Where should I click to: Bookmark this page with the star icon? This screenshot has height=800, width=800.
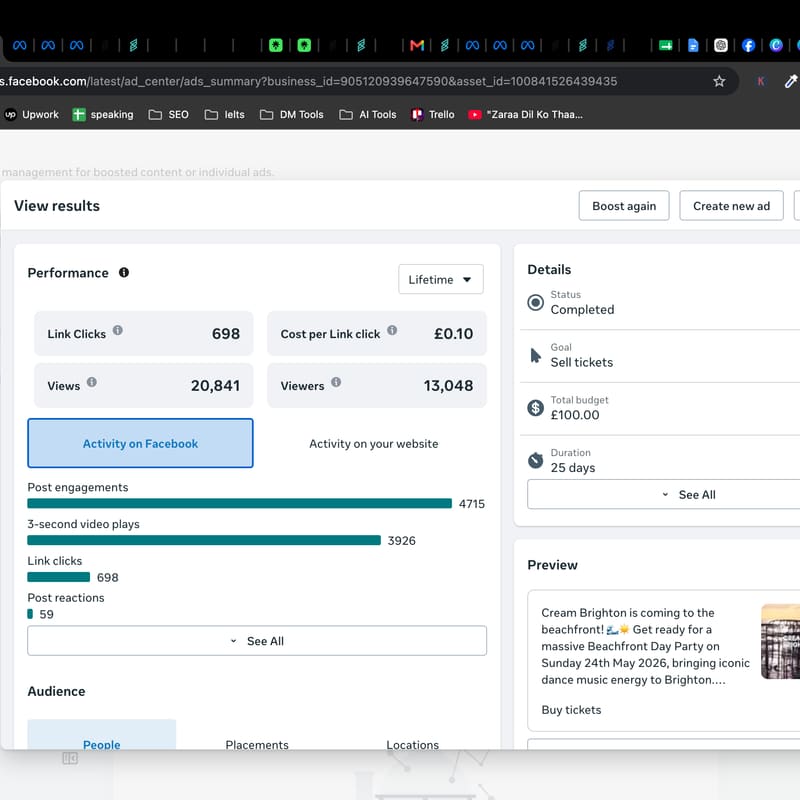pos(719,81)
